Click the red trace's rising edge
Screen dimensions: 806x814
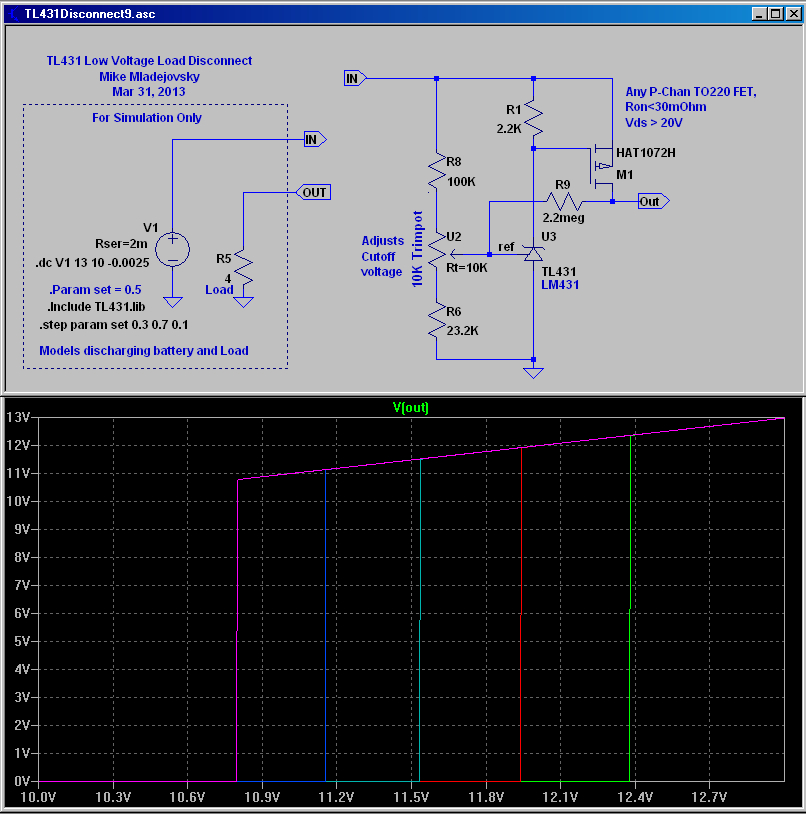pyautogui.click(x=521, y=614)
